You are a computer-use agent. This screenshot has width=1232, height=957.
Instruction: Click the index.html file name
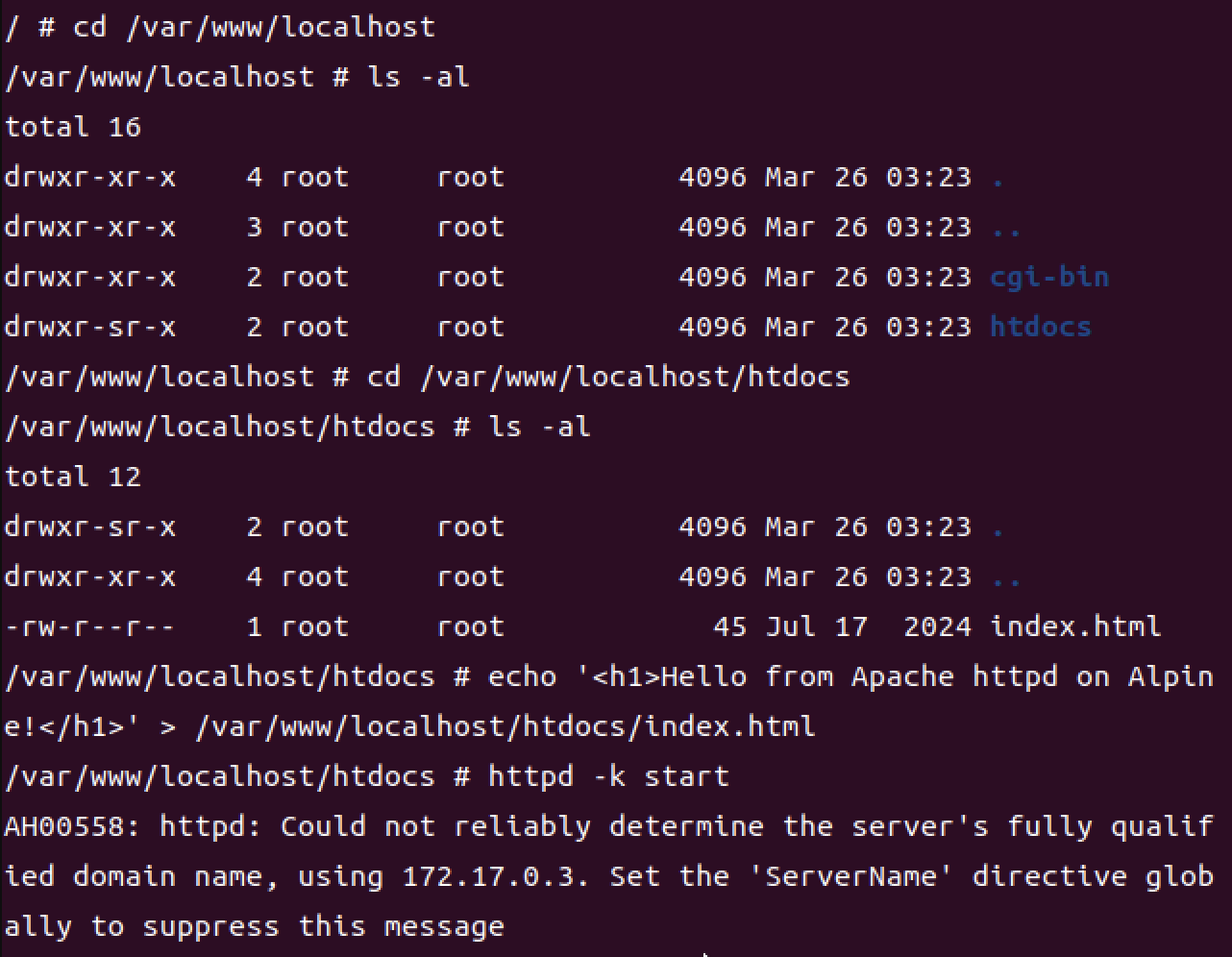pyautogui.click(x=1075, y=626)
